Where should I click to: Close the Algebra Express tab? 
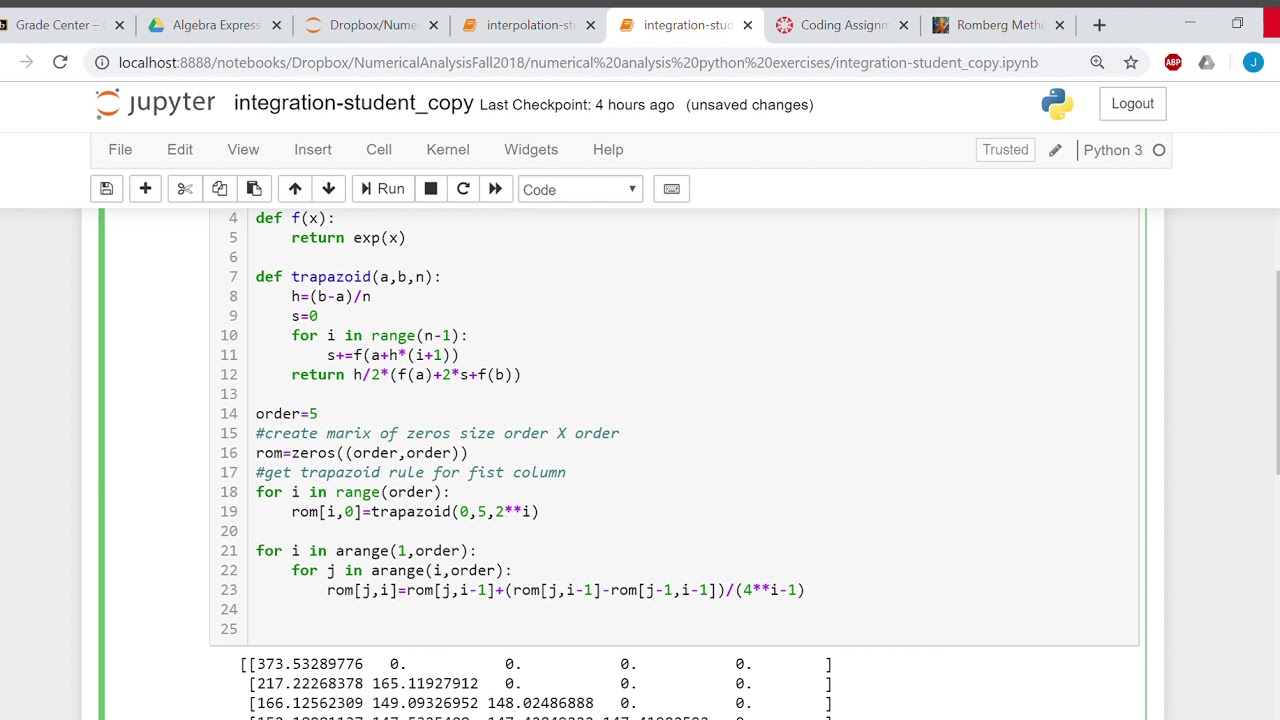click(277, 25)
